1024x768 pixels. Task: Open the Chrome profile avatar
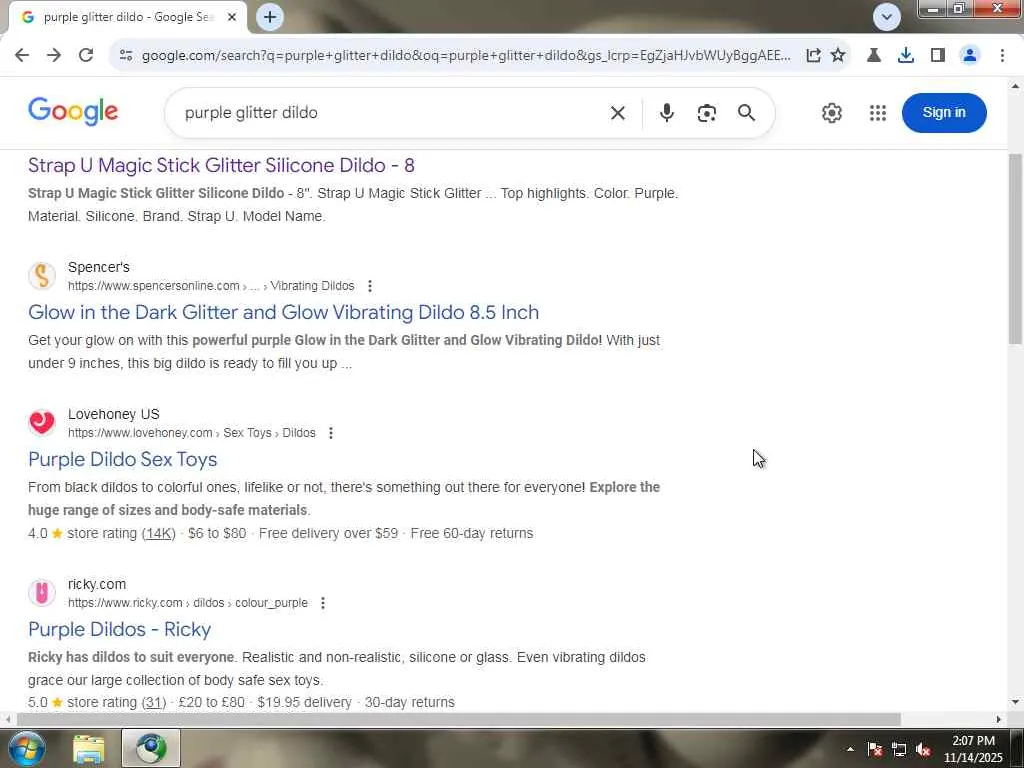(x=970, y=56)
